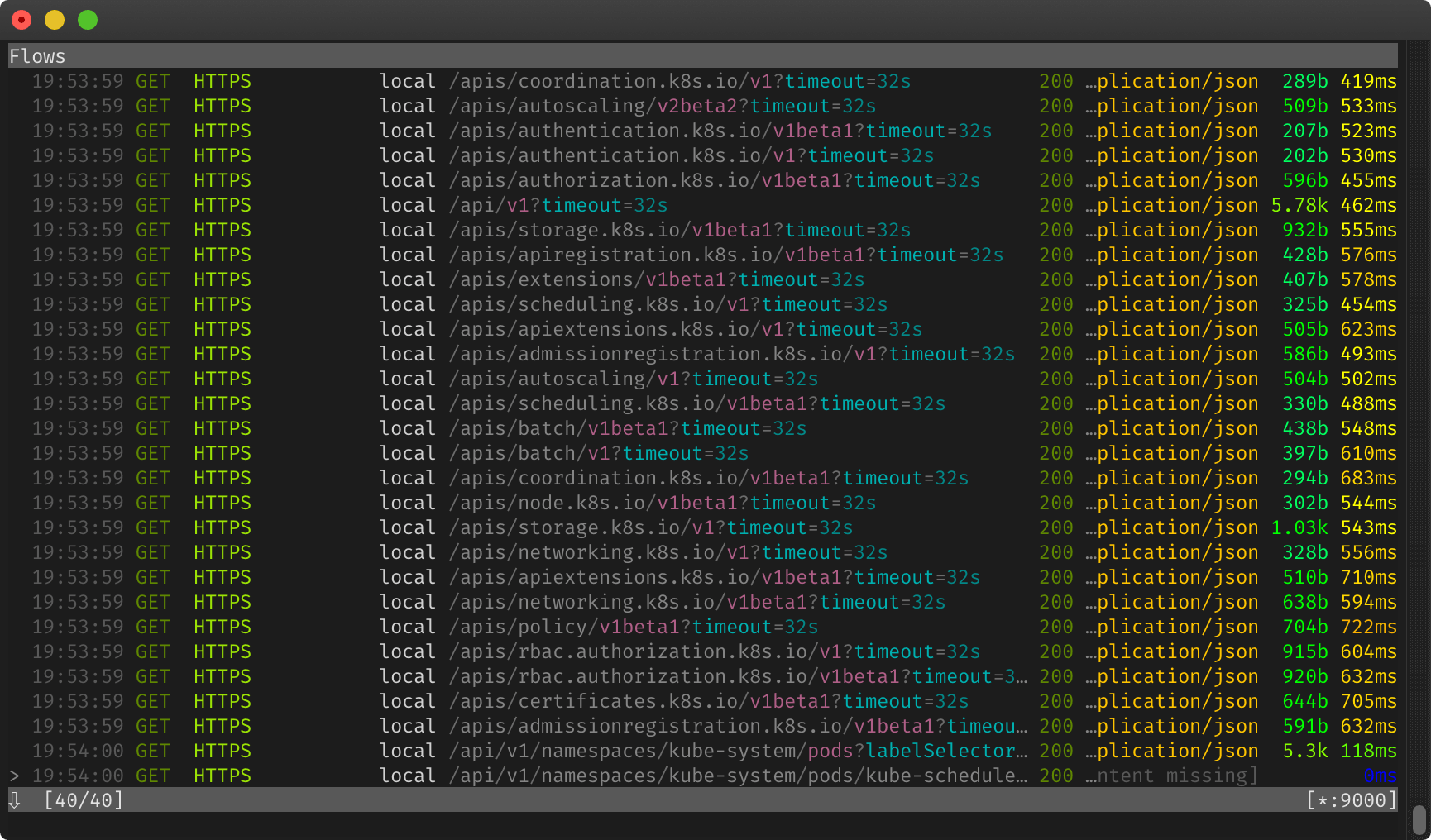This screenshot has width=1431, height=840.
Task: Click the blue 0ms duration on the highlighted flow
Action: point(1380,776)
